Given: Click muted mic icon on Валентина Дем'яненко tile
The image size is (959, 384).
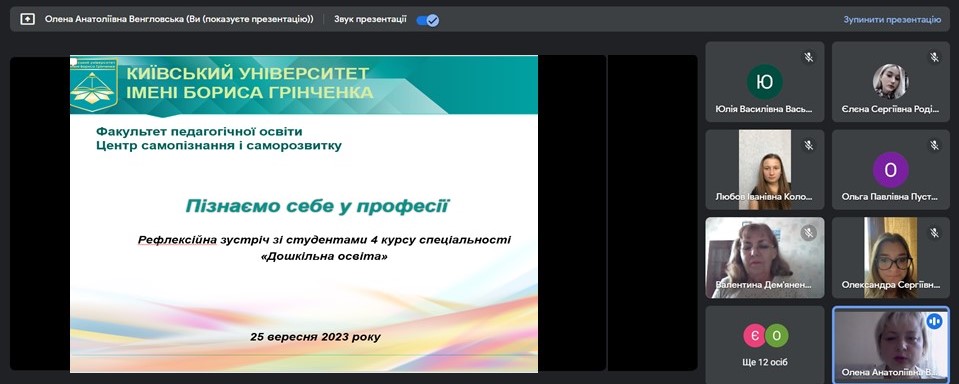Looking at the screenshot, I should tap(809, 233).
